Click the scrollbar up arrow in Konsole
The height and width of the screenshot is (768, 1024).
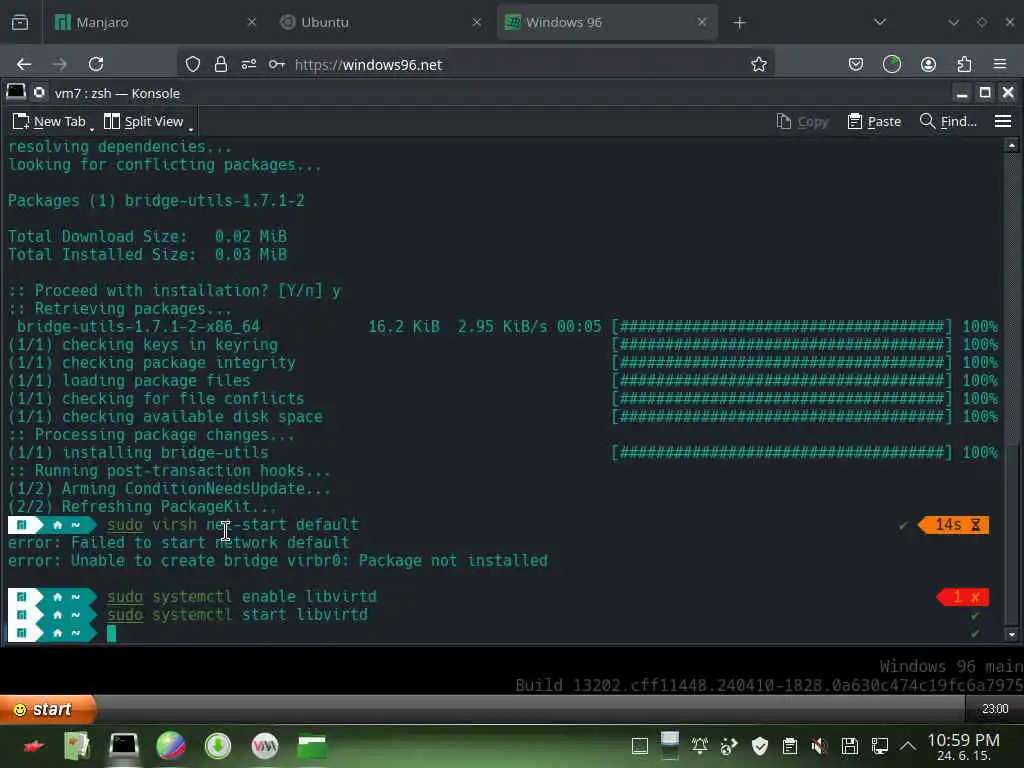pyautogui.click(x=1012, y=145)
